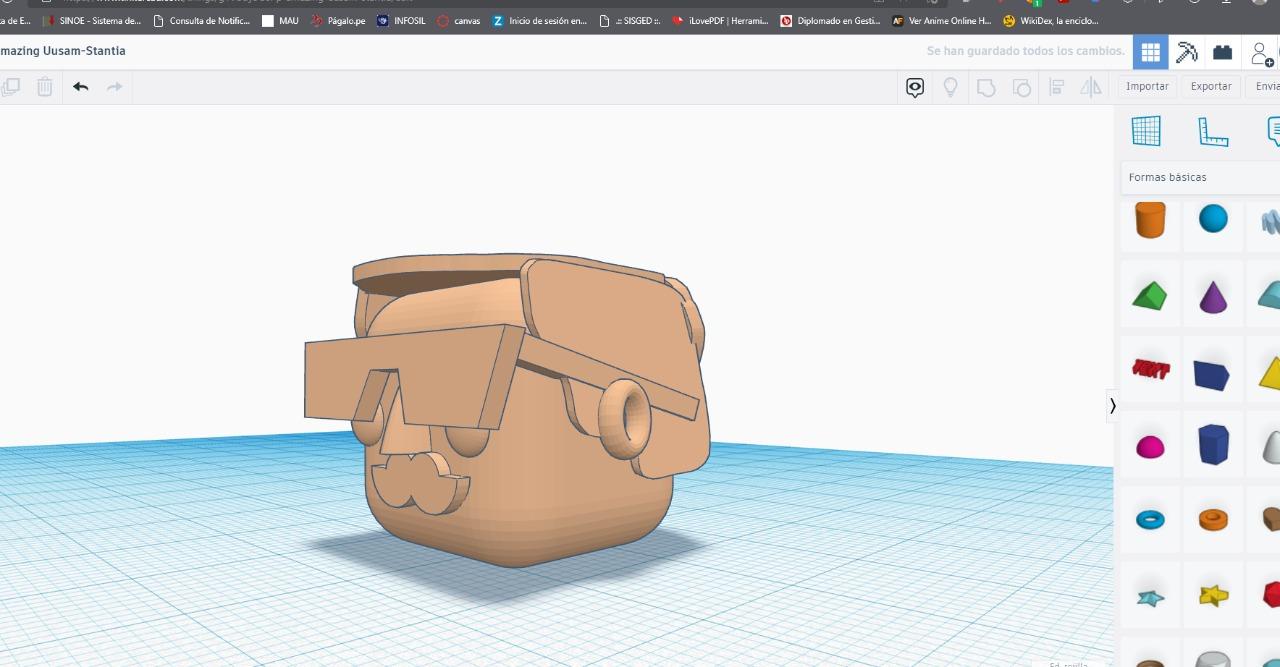Pick the orange tube shape
The width and height of the screenshot is (1280, 667).
click(x=1213, y=519)
